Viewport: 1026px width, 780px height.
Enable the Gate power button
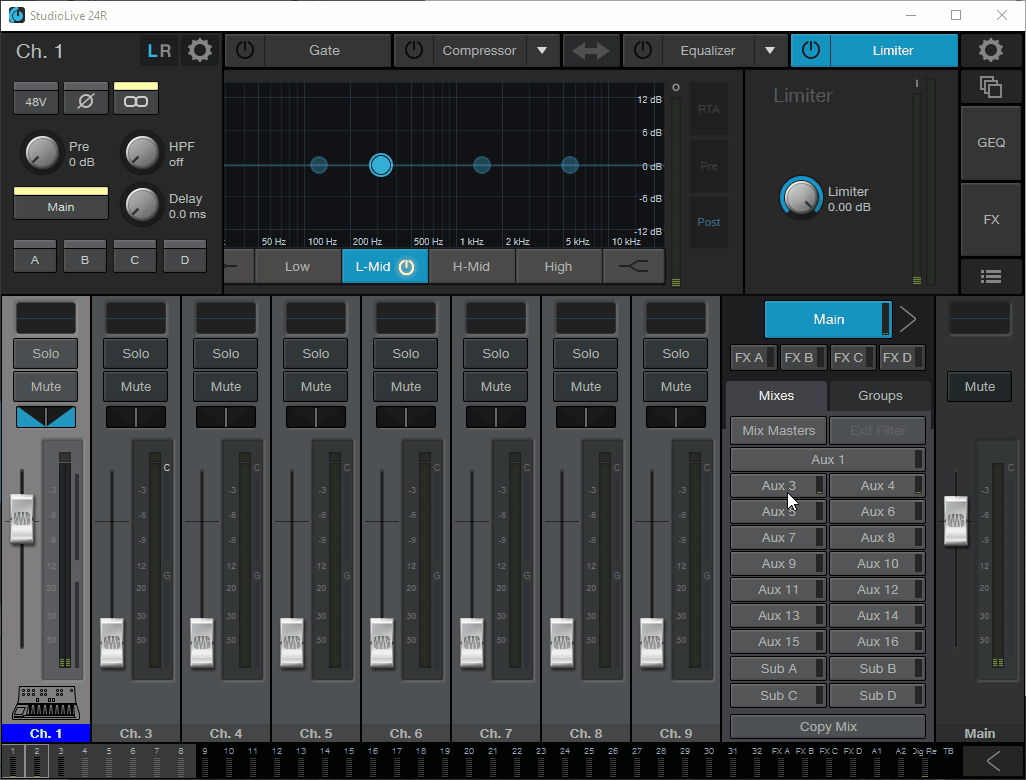tap(245, 51)
